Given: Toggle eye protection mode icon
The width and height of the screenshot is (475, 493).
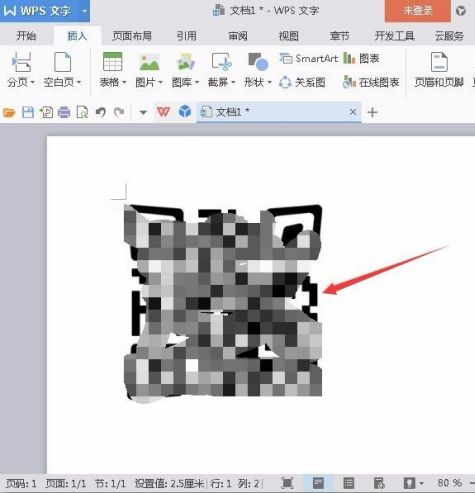Looking at the screenshot, I should coord(409,483).
